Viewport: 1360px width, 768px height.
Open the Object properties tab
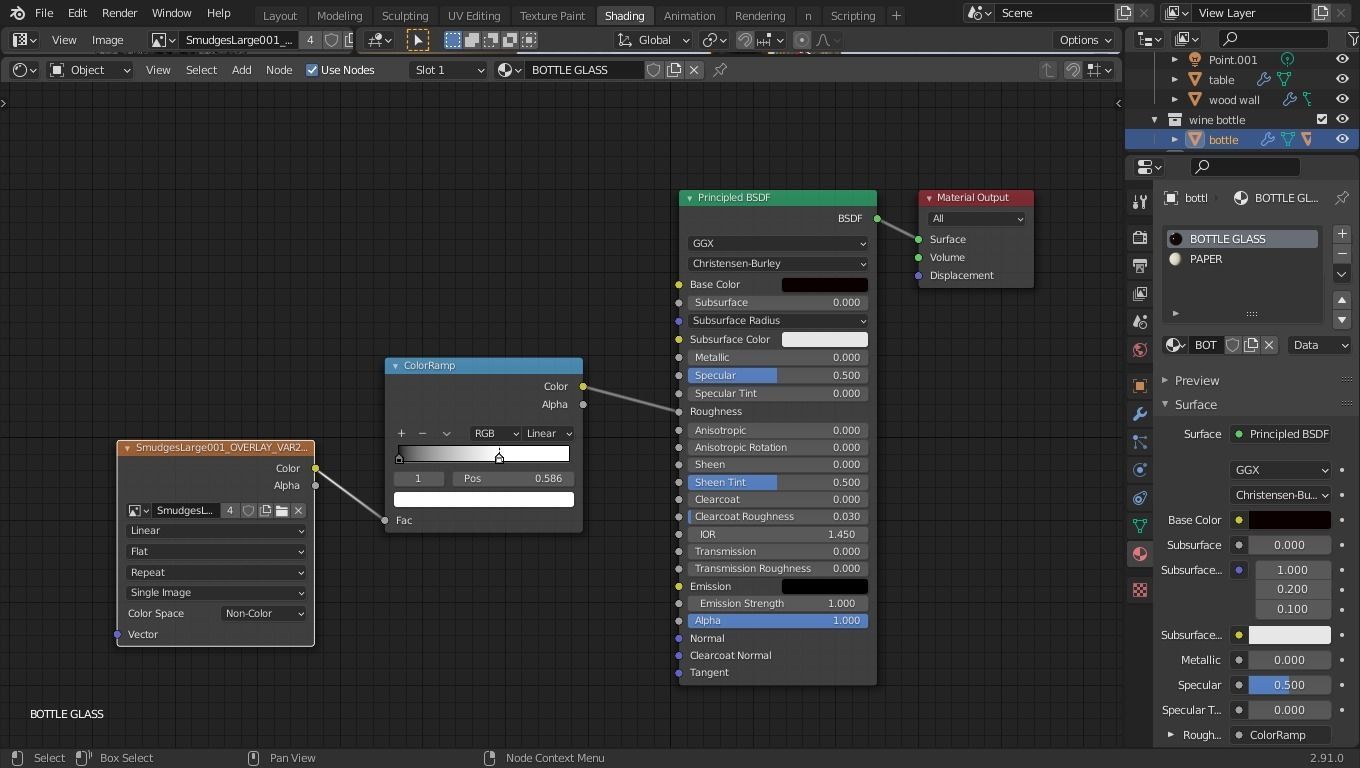coord(1139,386)
